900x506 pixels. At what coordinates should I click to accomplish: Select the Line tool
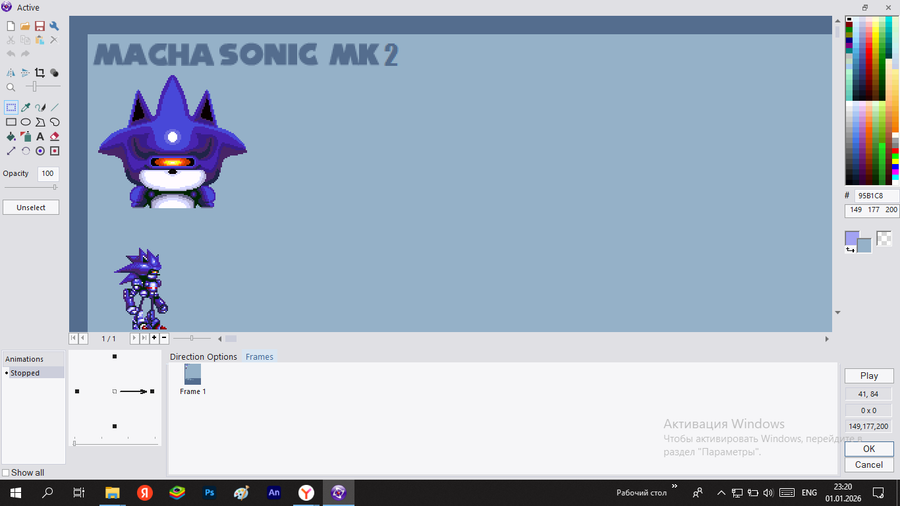coord(55,107)
